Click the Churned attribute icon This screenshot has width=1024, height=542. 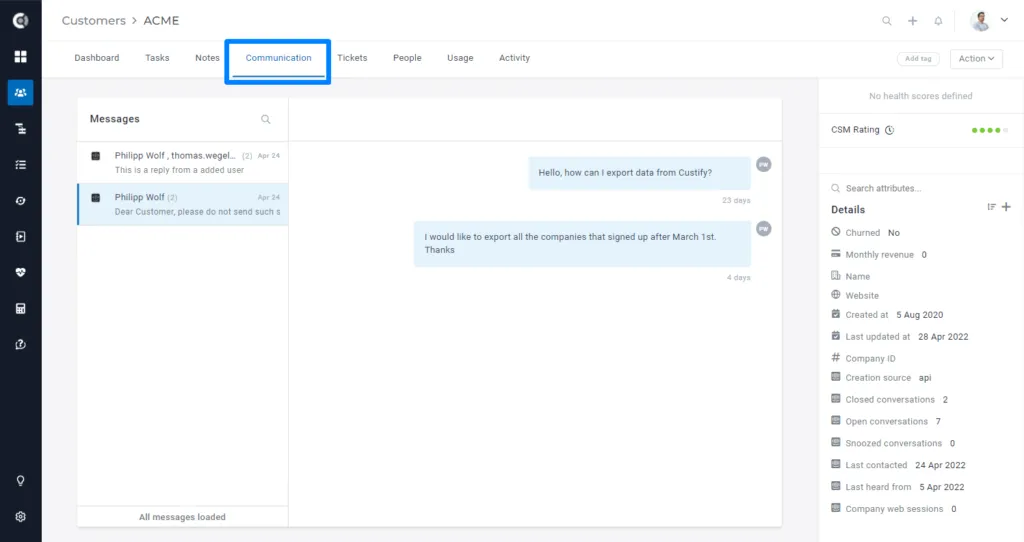pyautogui.click(x=836, y=232)
